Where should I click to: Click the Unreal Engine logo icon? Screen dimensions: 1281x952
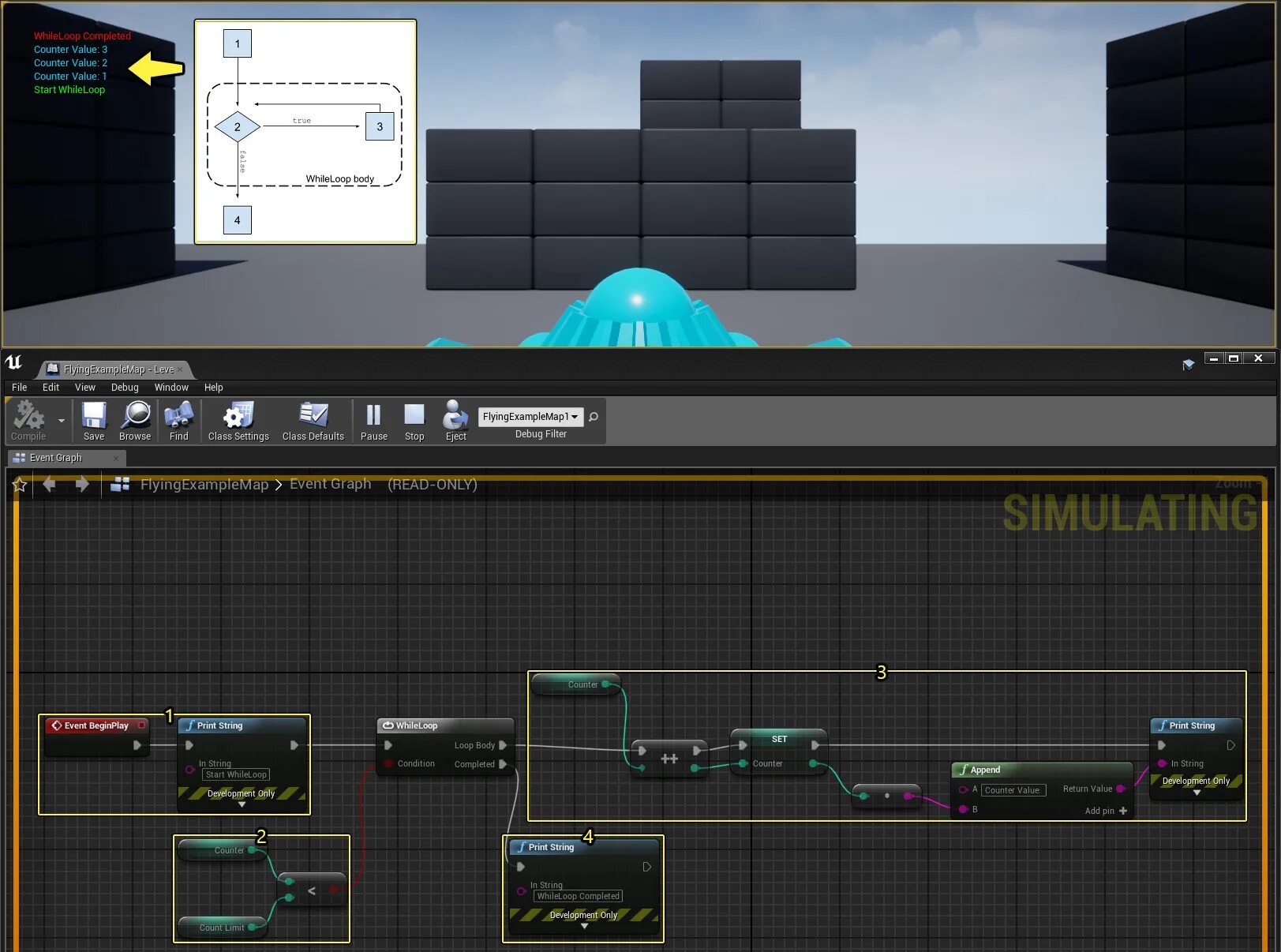pos(13,362)
